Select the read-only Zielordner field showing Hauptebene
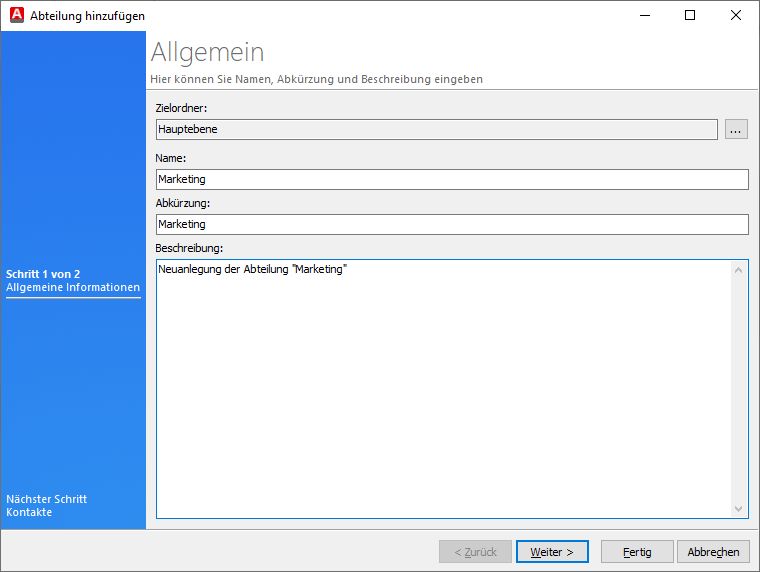Viewport: 760px width, 572px height. (436, 129)
